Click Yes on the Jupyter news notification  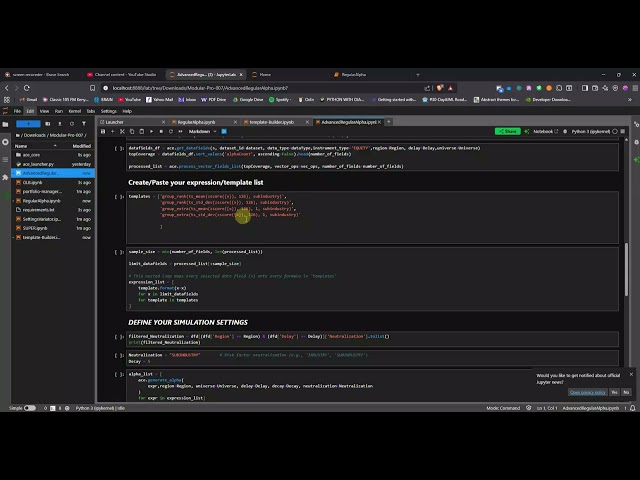[614, 392]
